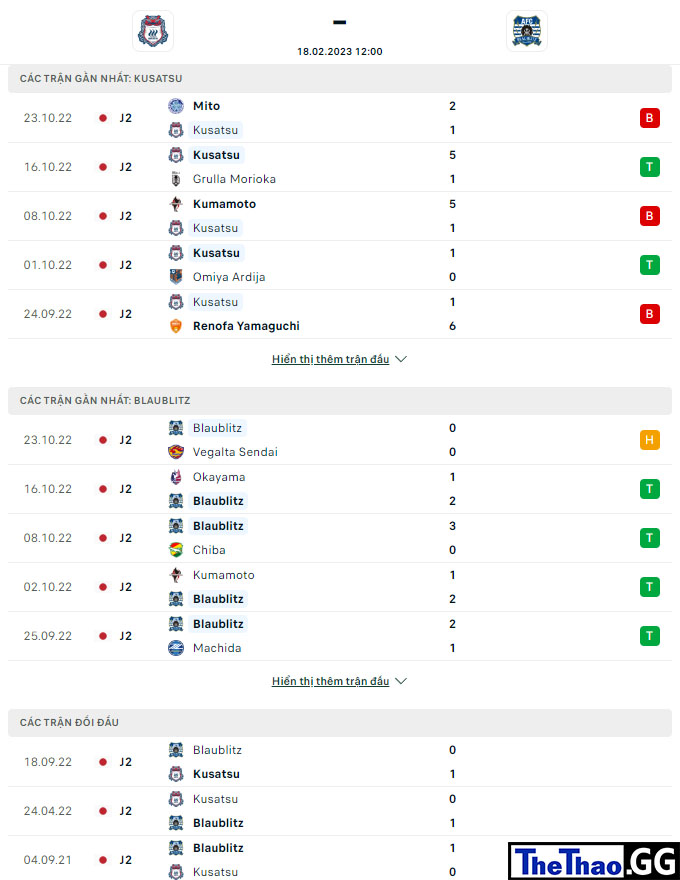Expand more Kusatsu matches with chevron
The image size is (680, 880).
(x=401, y=359)
